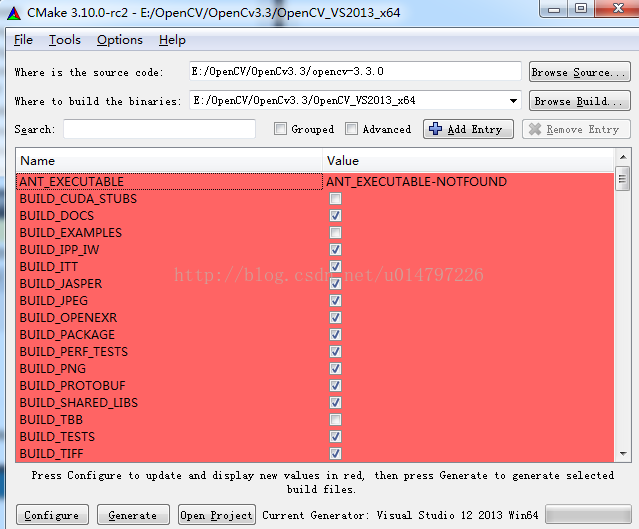Click the progress bar beside the generator
This screenshot has width=639, height=529.
588,514
